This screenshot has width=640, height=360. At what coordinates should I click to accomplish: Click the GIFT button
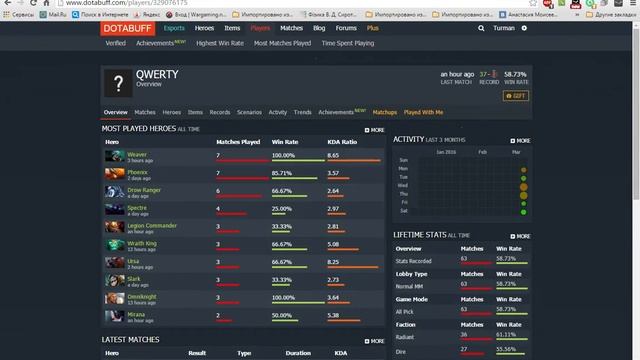pos(516,96)
